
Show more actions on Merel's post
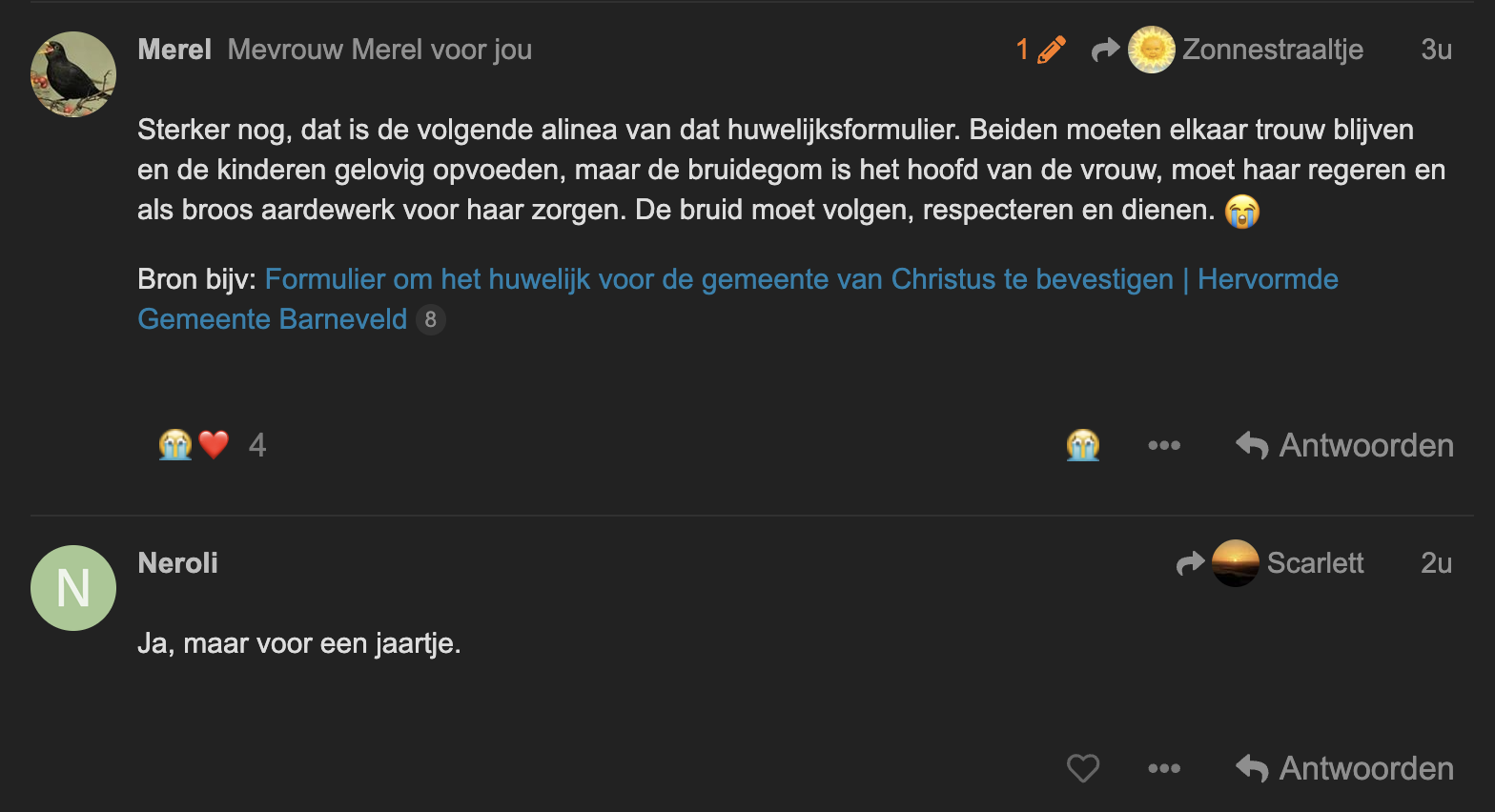[1164, 445]
